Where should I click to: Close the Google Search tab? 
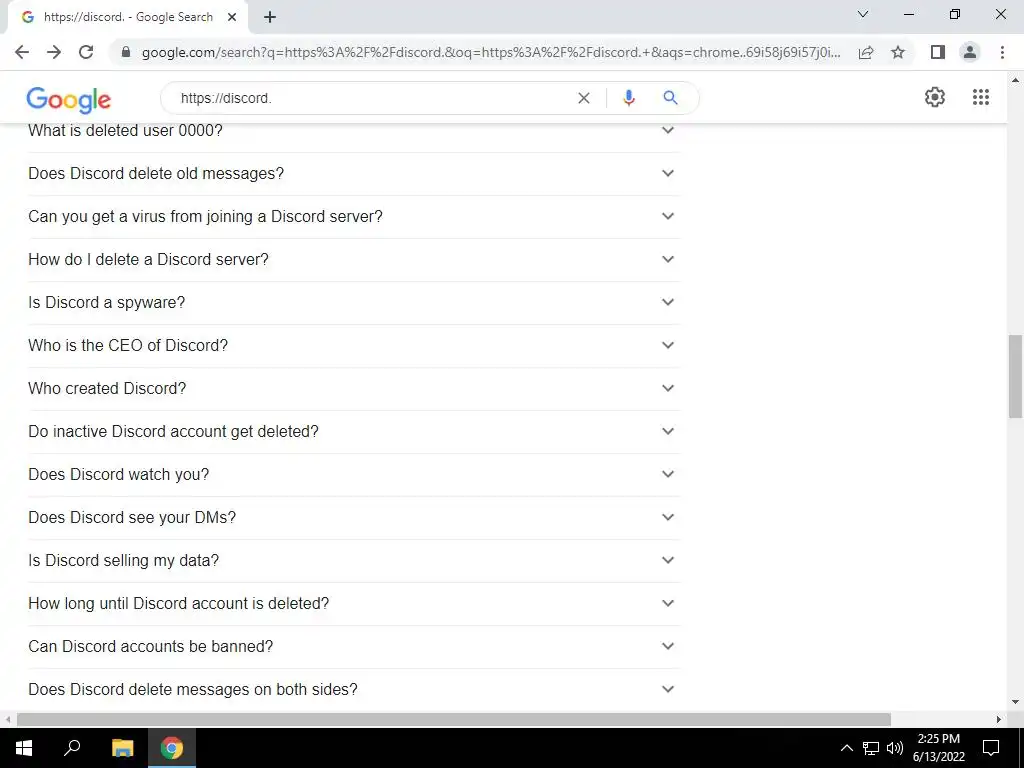[232, 18]
